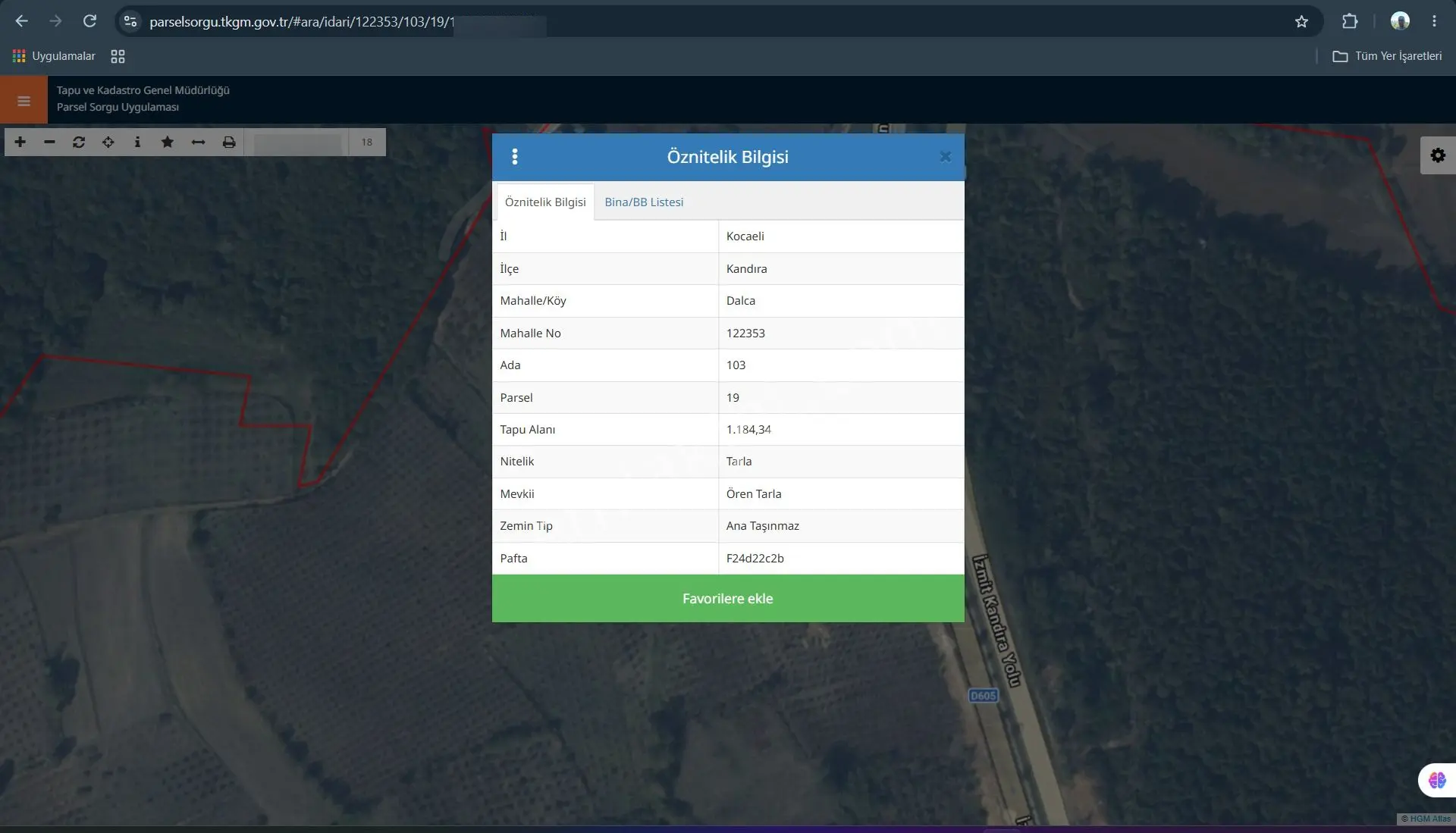The width and height of the screenshot is (1456, 833).
Task: Select the measure distance ruler tool
Action: (x=198, y=142)
